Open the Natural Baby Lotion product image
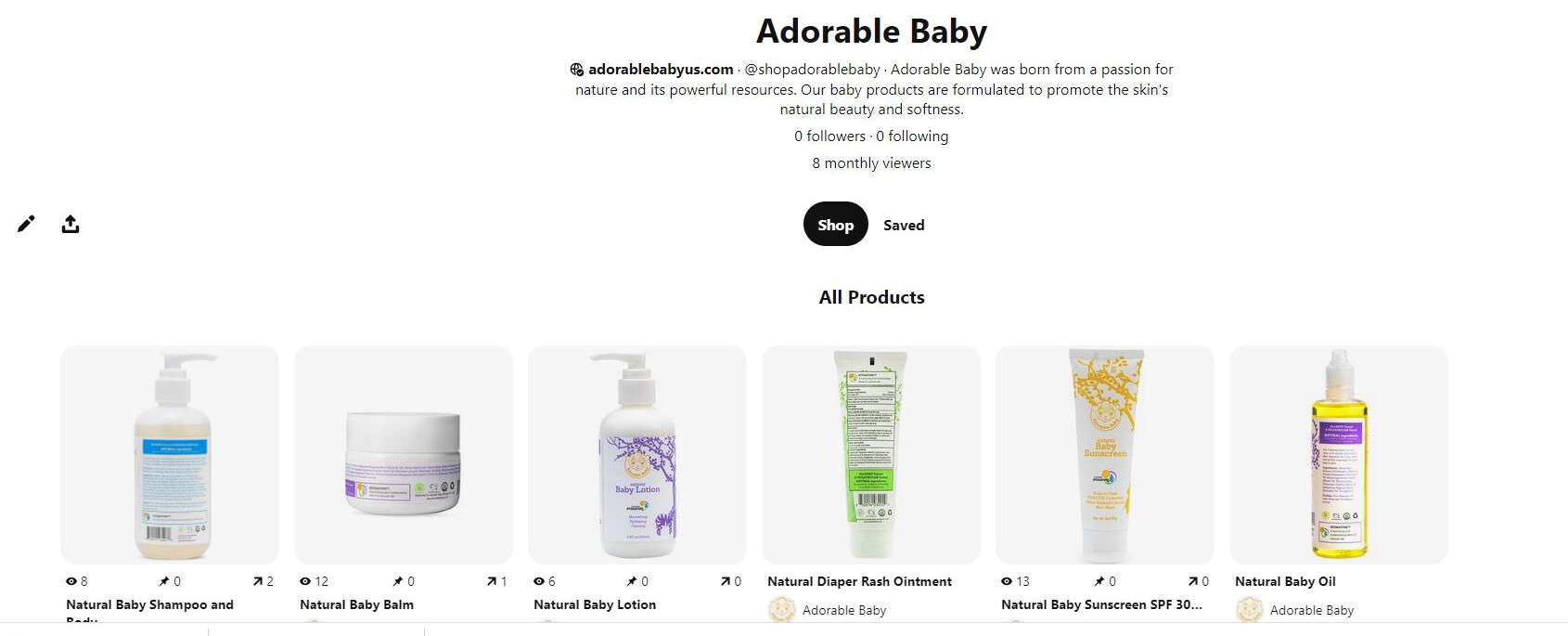This screenshot has width=1568, height=636. pyautogui.click(x=636, y=454)
